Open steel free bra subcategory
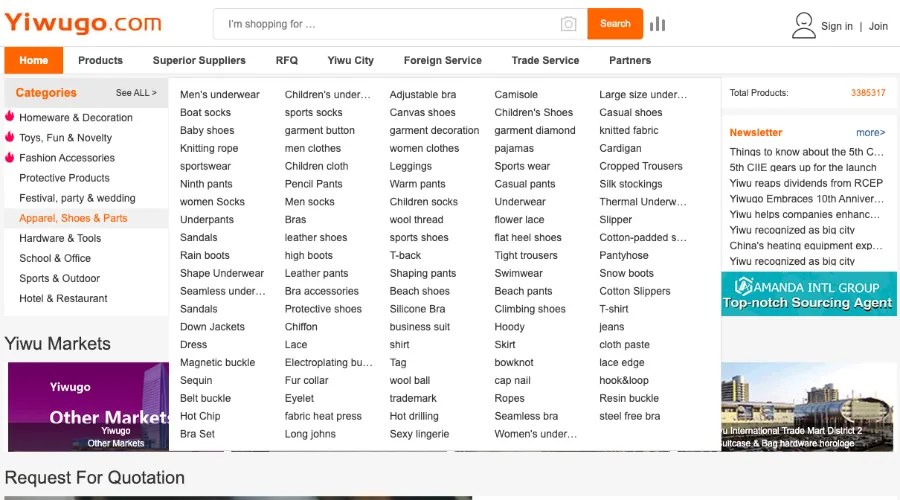 tap(629, 416)
